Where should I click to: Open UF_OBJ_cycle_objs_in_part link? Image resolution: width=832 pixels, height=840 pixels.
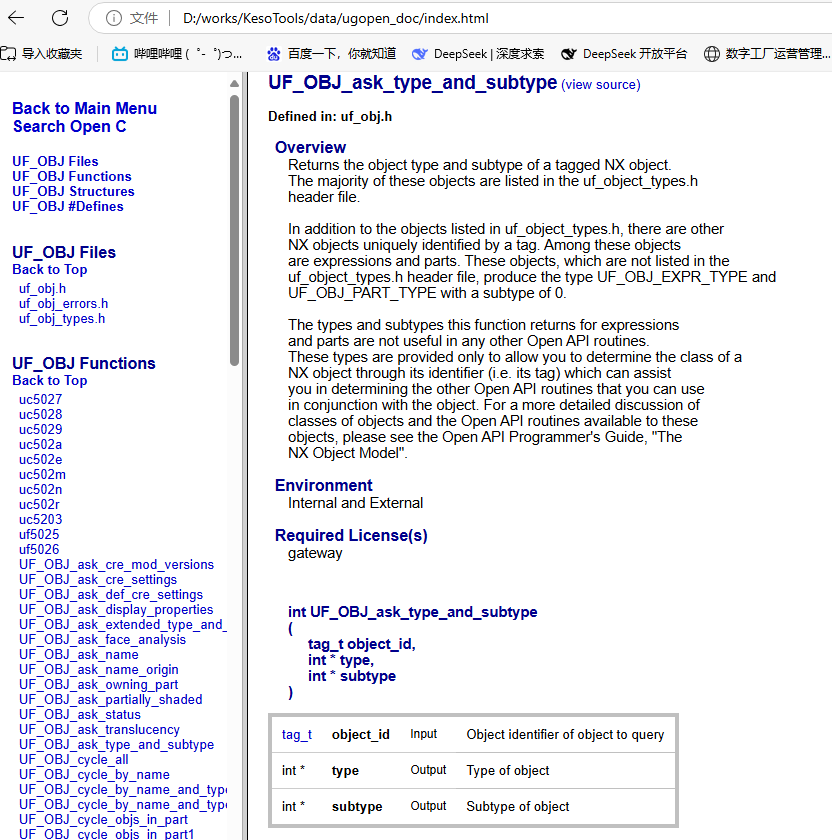tap(103, 820)
